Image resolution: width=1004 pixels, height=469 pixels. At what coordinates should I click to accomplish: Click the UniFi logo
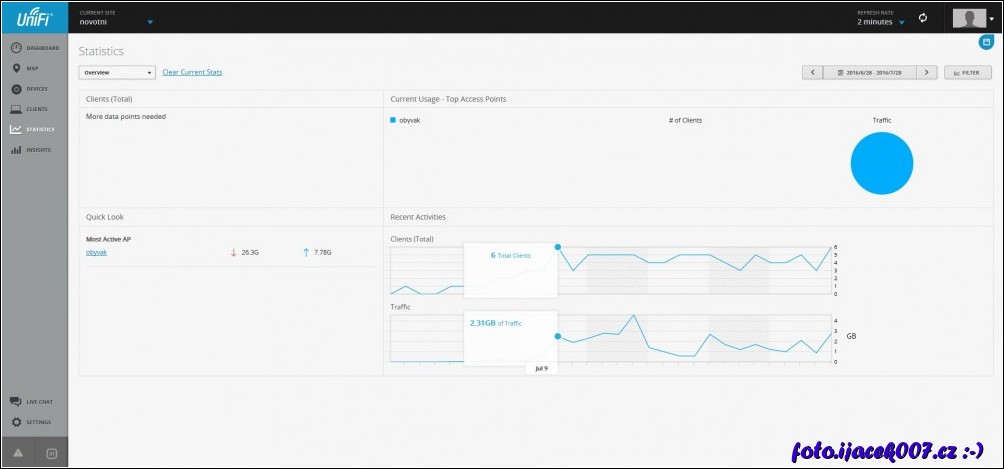pyautogui.click(x=34, y=17)
